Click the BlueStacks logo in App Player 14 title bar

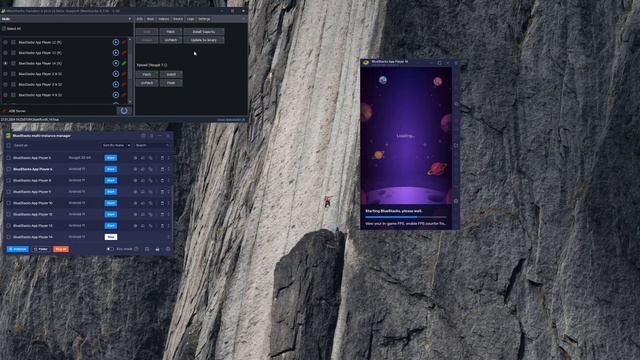[x=366, y=62]
